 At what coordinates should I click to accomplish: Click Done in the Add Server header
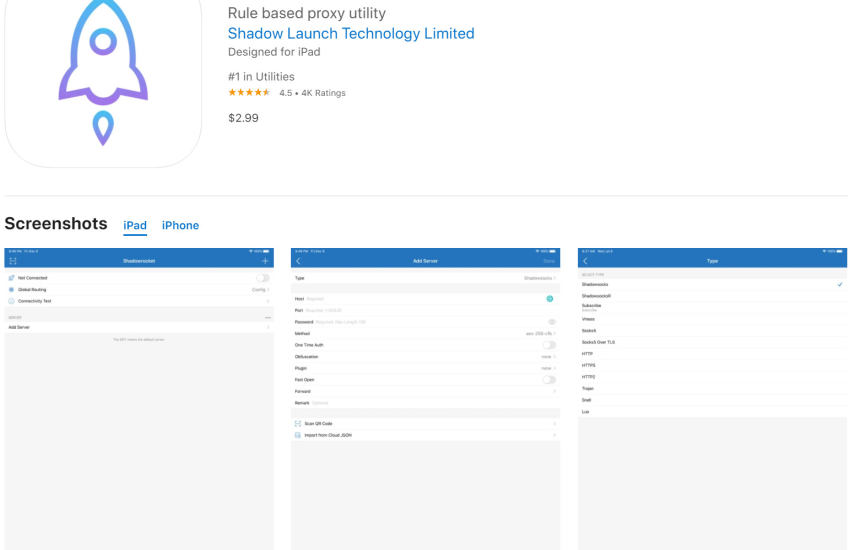pos(549,261)
